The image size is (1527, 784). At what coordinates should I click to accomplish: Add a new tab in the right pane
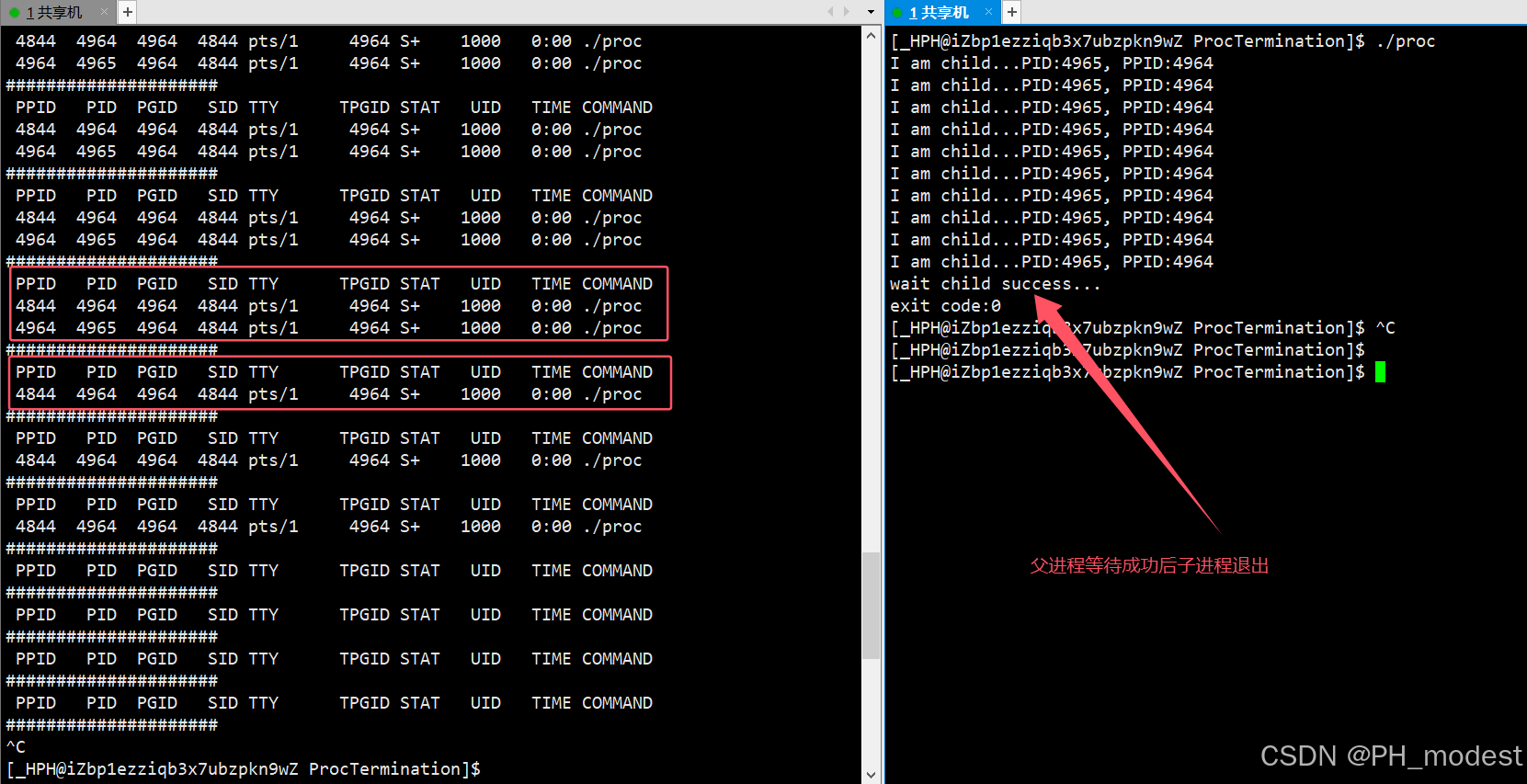click(x=1011, y=12)
